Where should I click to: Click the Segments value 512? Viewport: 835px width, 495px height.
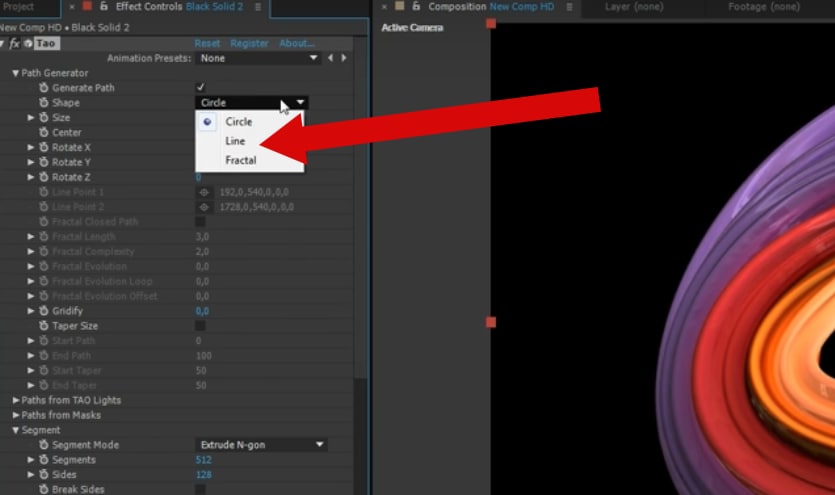click(x=203, y=460)
